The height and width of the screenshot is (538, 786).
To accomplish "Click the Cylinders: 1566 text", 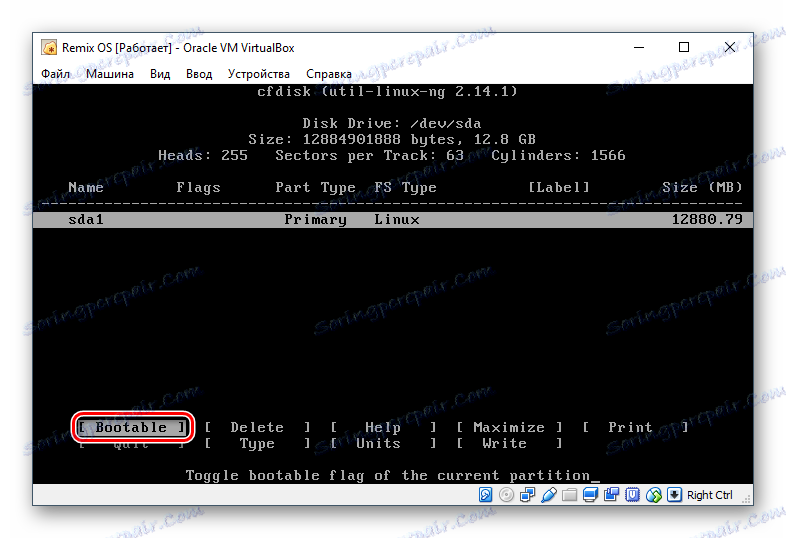I will click(x=558, y=155).
